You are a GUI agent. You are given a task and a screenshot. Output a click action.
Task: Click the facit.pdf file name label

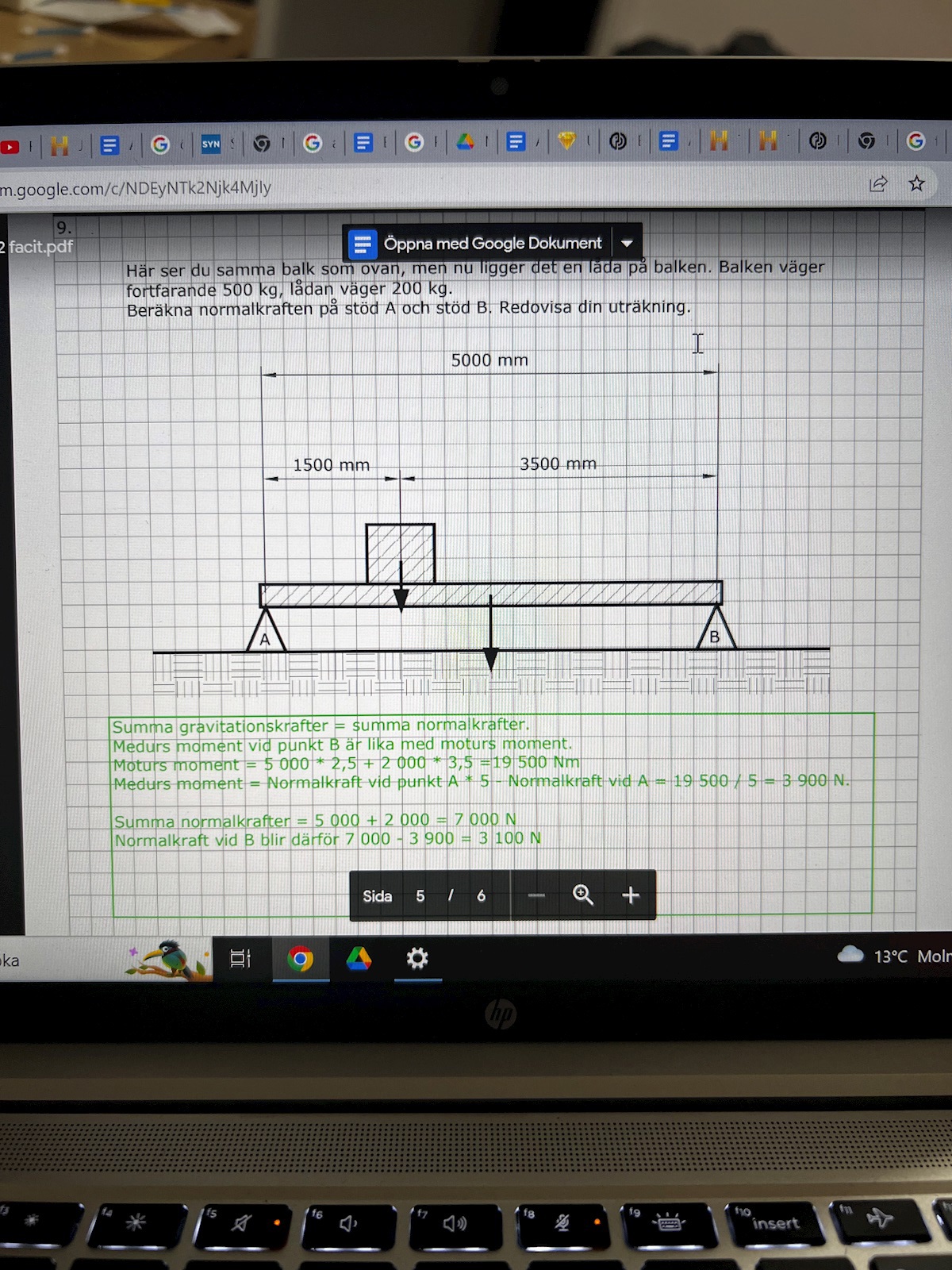(40, 247)
